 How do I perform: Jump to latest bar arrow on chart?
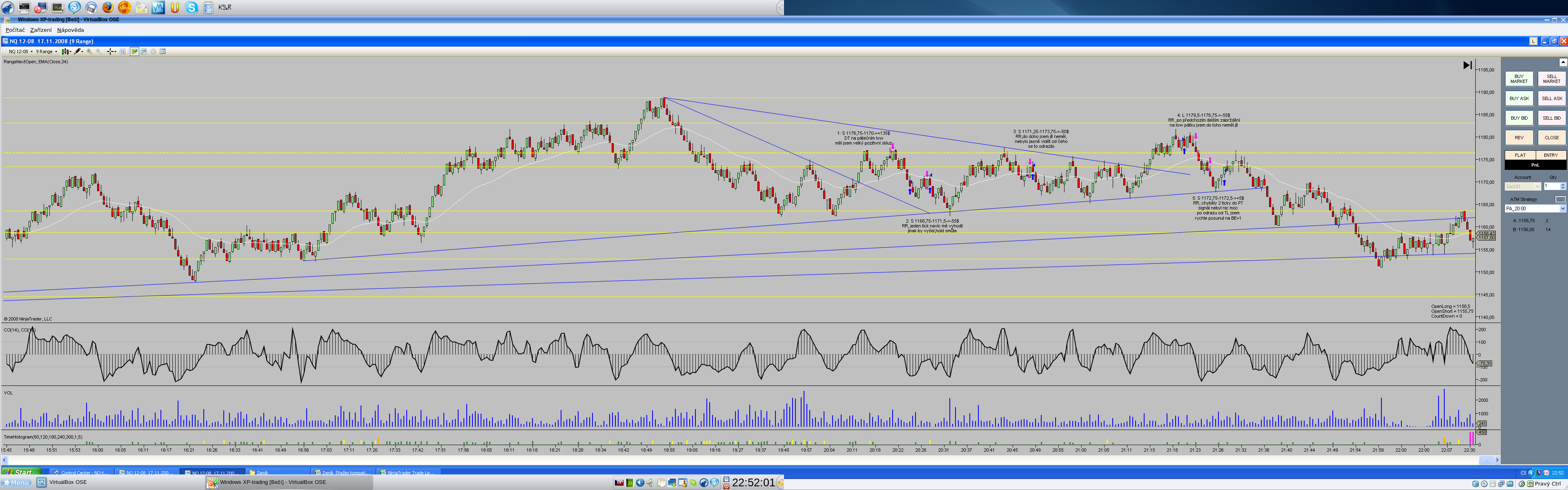pyautogui.click(x=1467, y=65)
